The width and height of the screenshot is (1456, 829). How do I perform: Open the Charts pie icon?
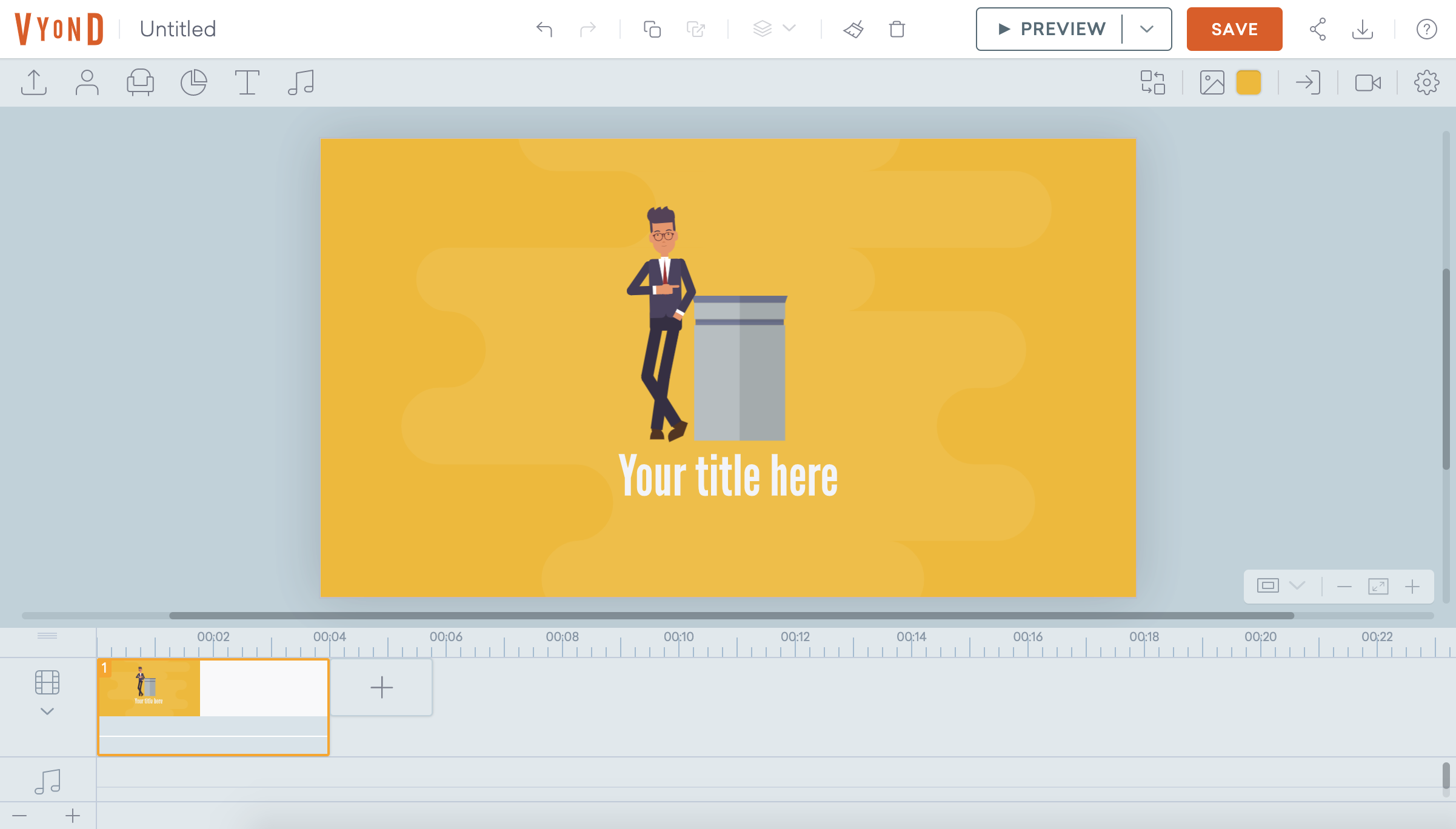pos(193,82)
